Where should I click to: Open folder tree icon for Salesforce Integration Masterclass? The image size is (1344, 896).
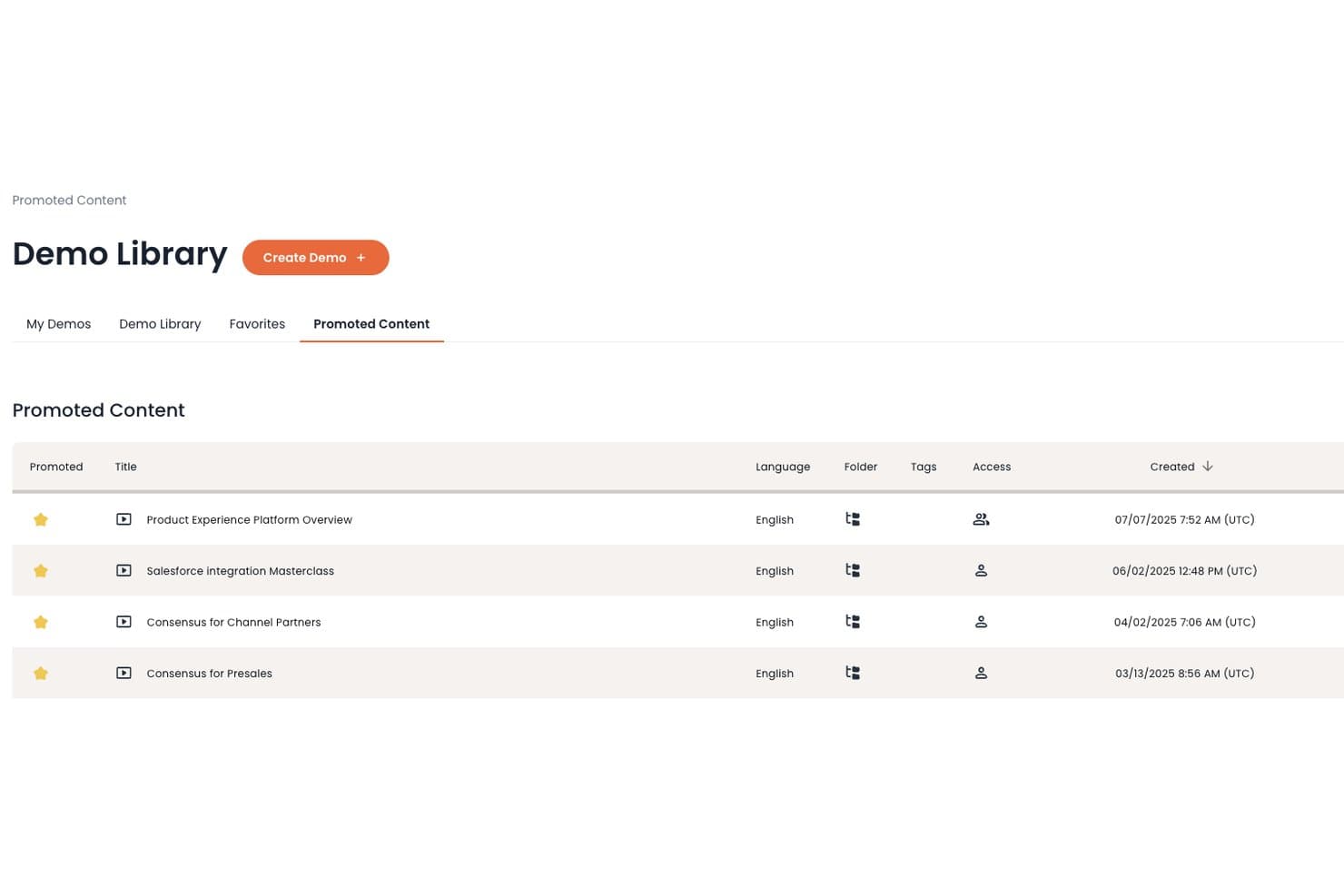click(853, 570)
